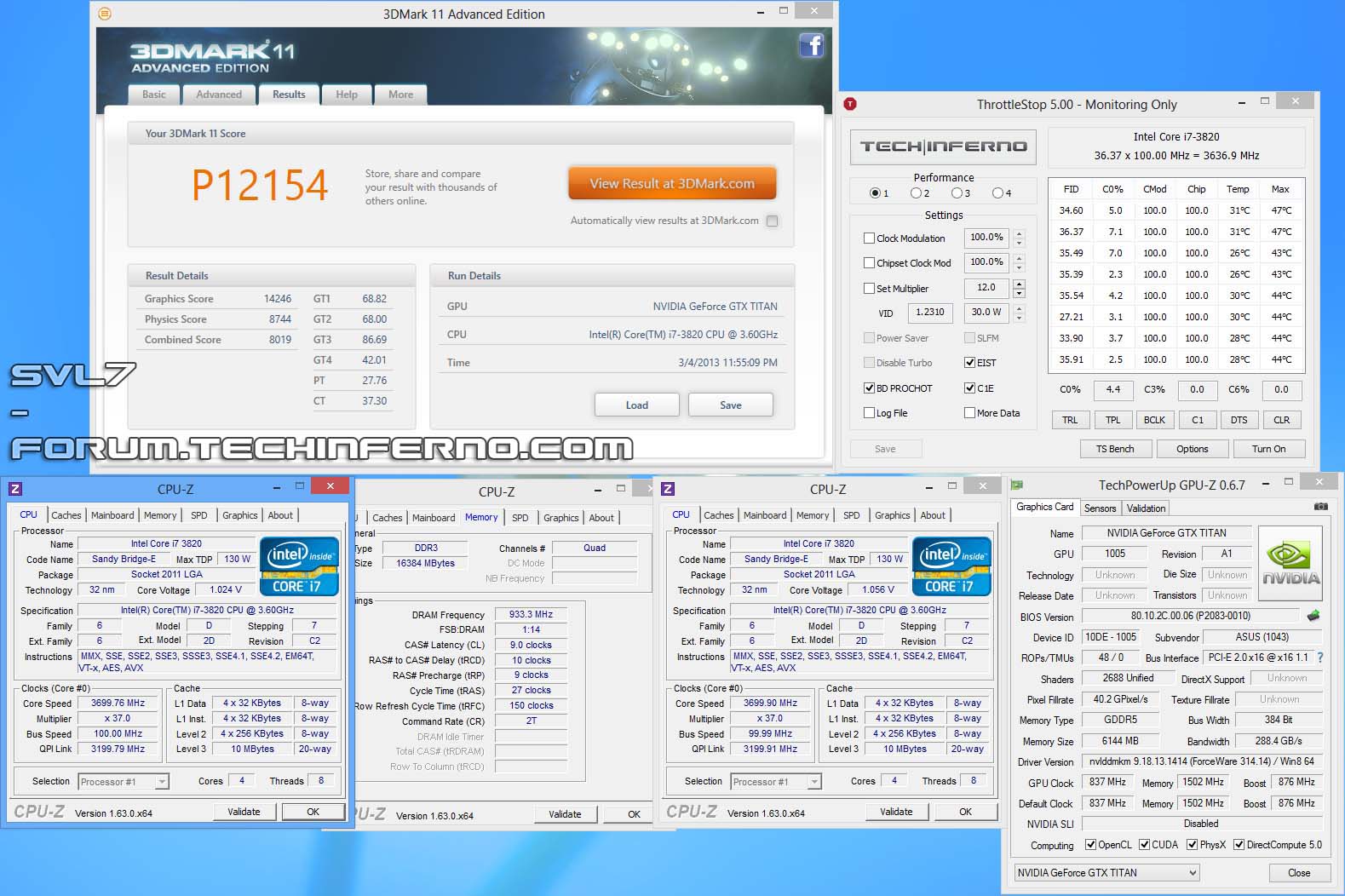Click the GPU-Z BIOS save chip icon
This screenshot has height=896, width=1345.
(1313, 615)
